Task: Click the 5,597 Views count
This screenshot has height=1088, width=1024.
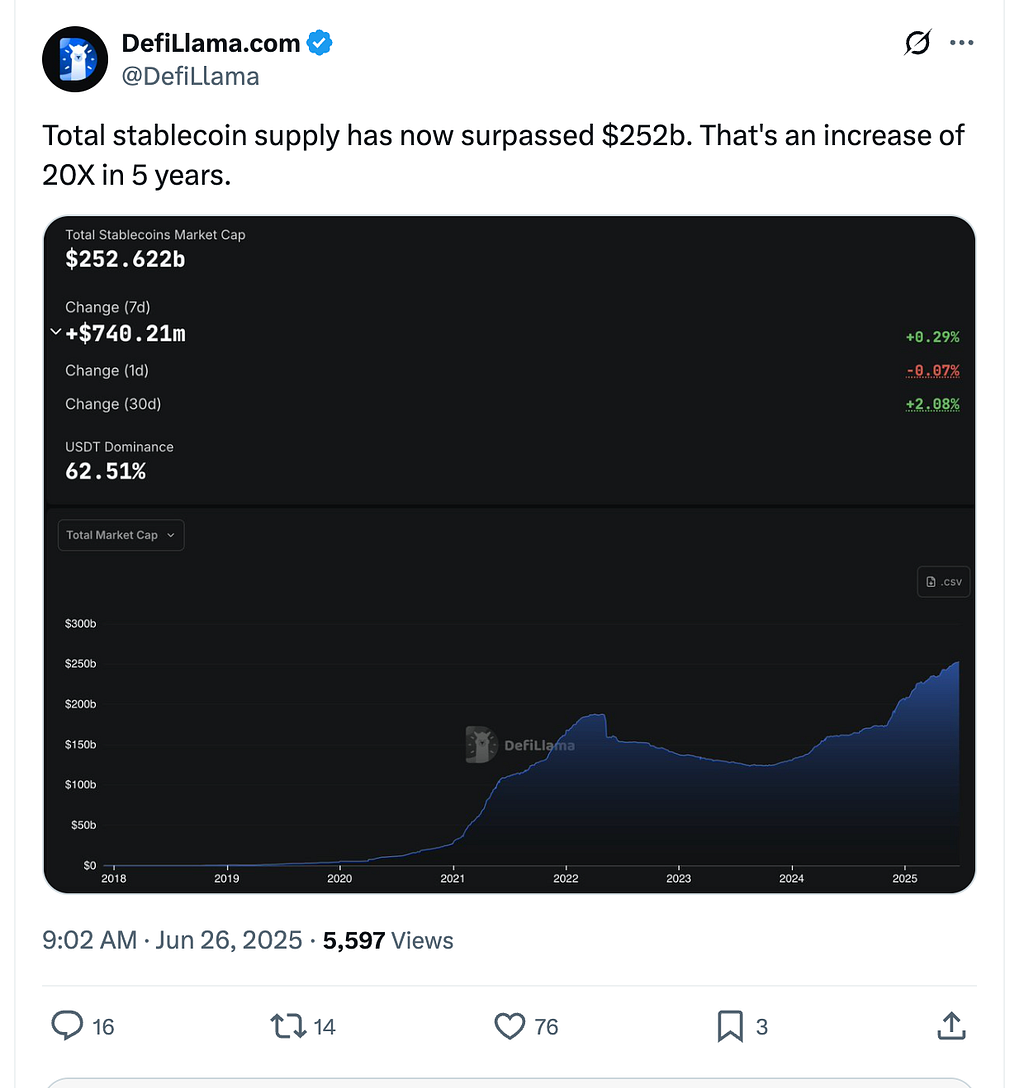Action: [388, 940]
